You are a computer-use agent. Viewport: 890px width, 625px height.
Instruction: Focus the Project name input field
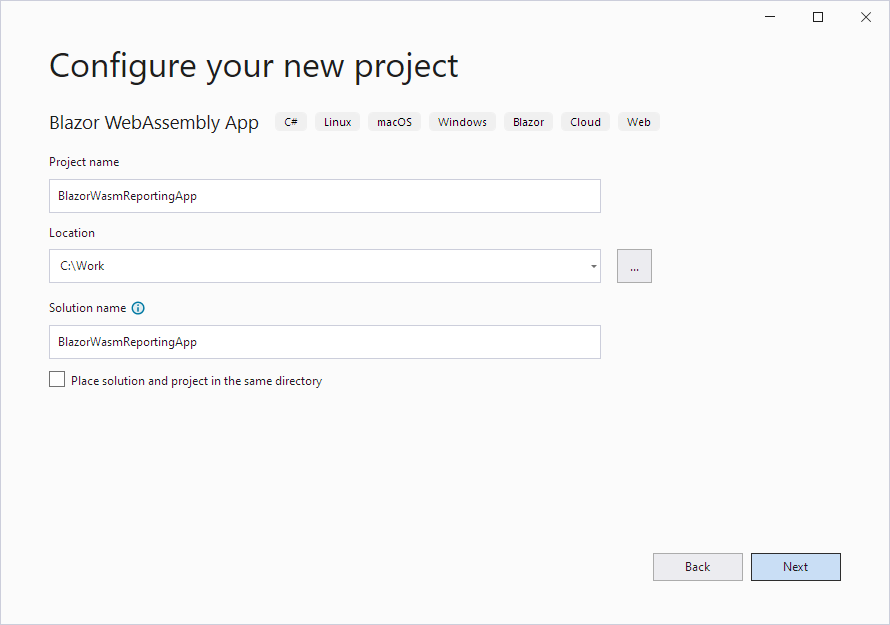click(325, 196)
